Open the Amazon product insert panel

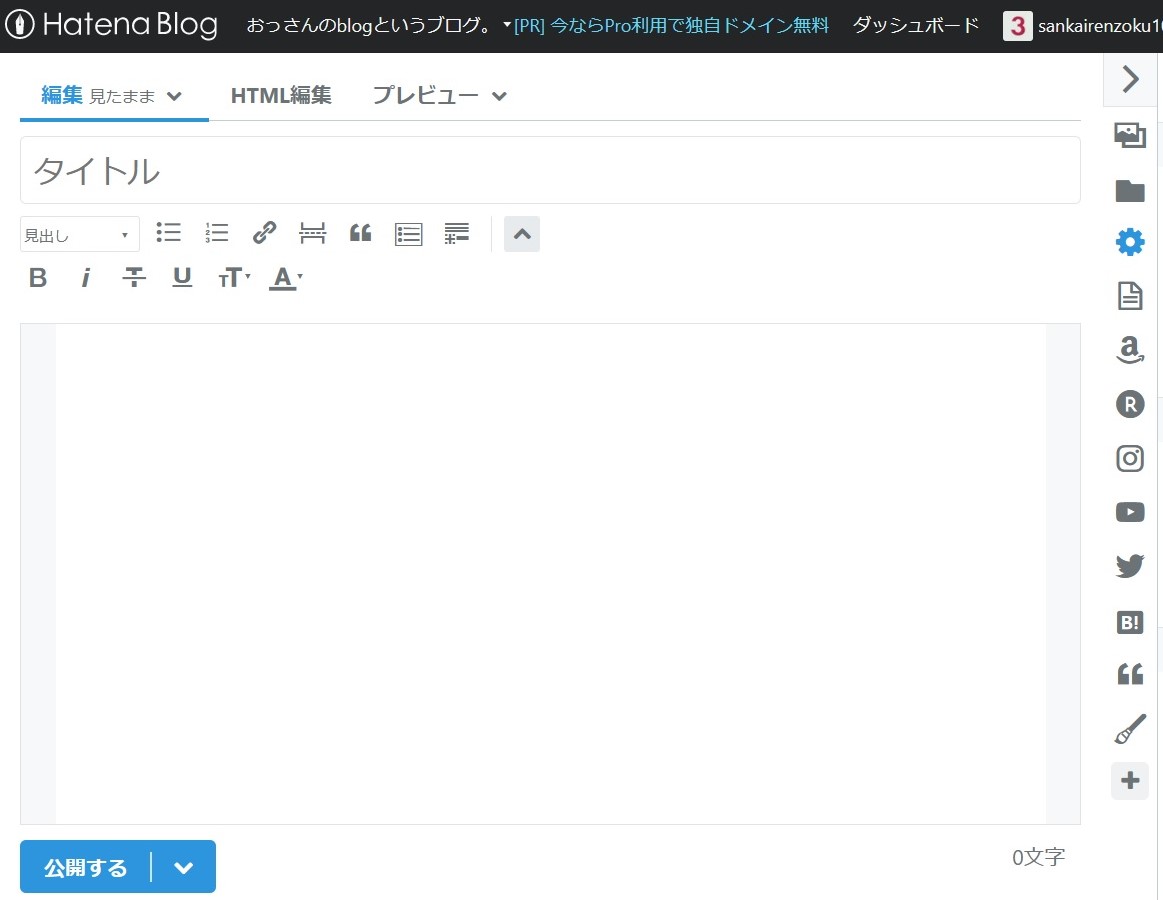click(1130, 349)
